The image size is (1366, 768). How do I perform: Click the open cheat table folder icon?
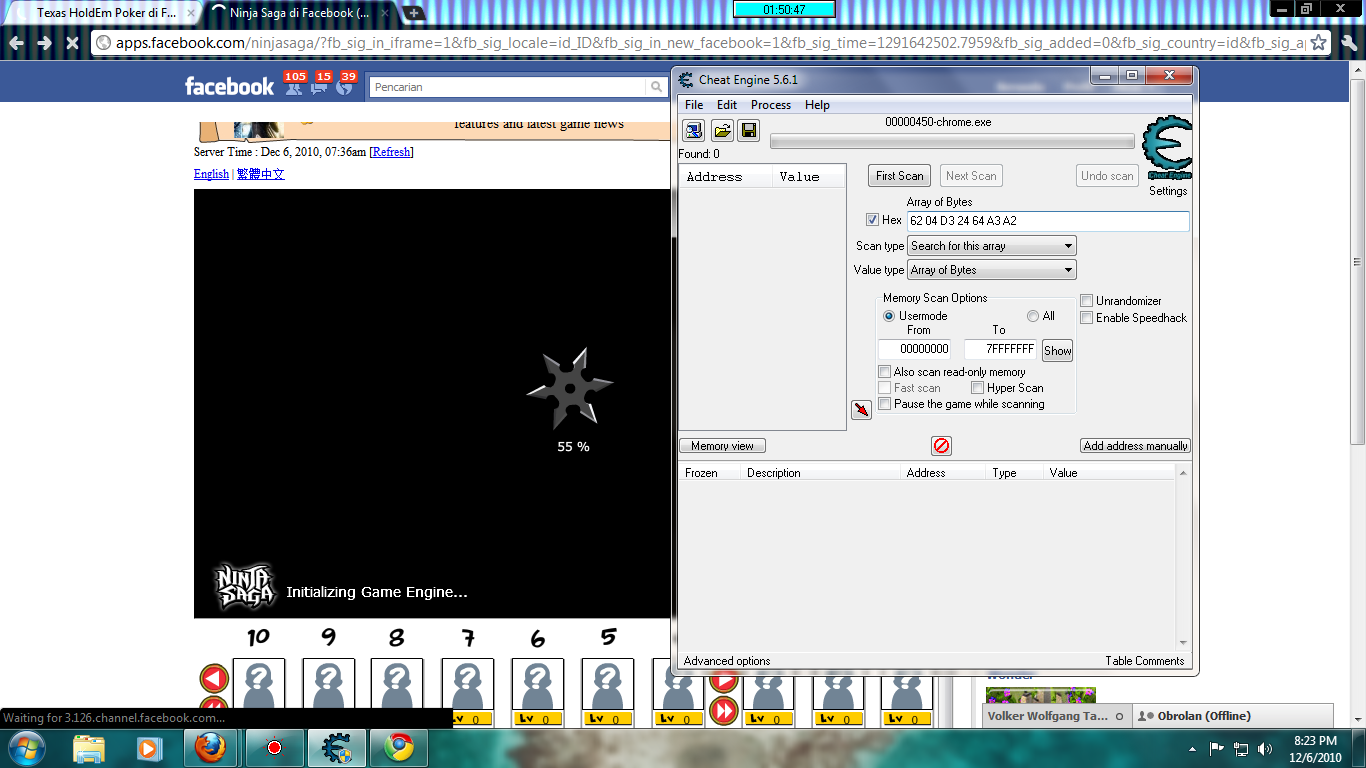(721, 130)
